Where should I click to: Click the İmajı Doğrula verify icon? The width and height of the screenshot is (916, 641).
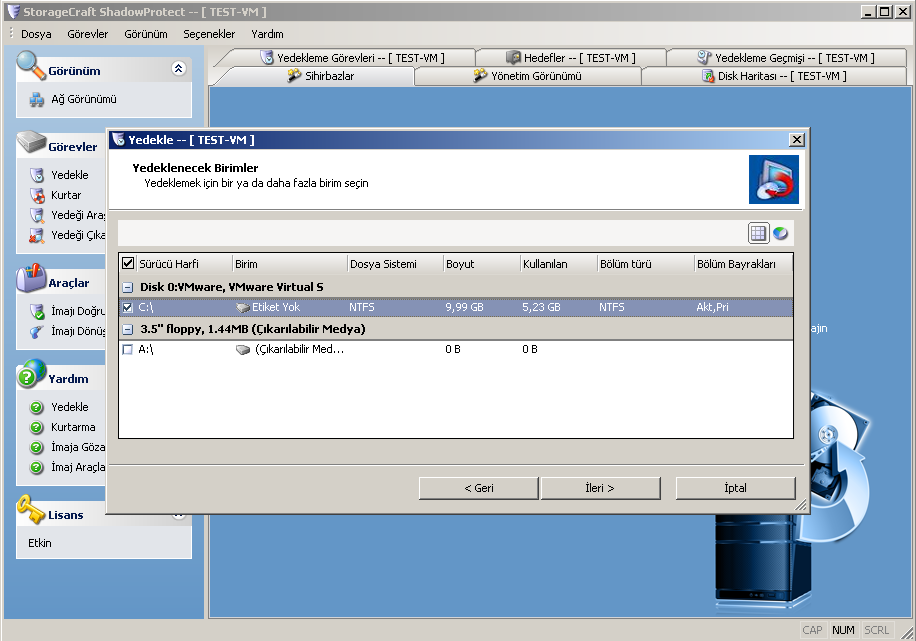(x=37, y=311)
